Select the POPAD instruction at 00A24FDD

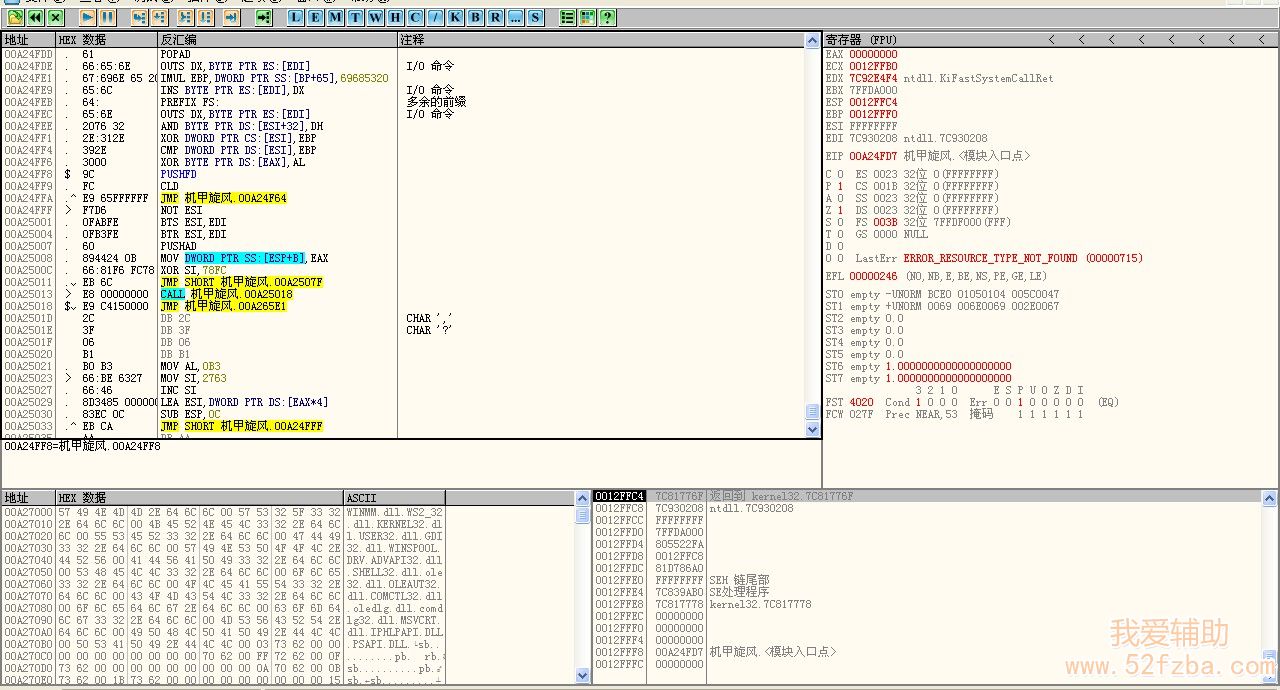[176, 54]
